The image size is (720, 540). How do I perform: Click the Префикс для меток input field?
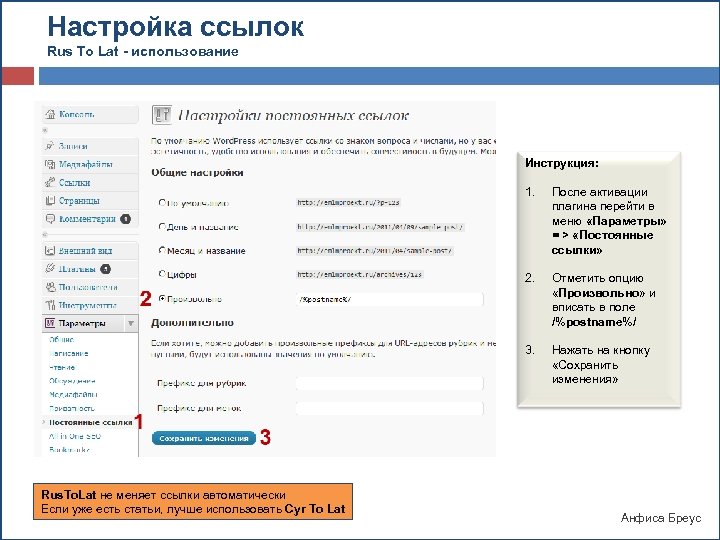click(x=390, y=408)
